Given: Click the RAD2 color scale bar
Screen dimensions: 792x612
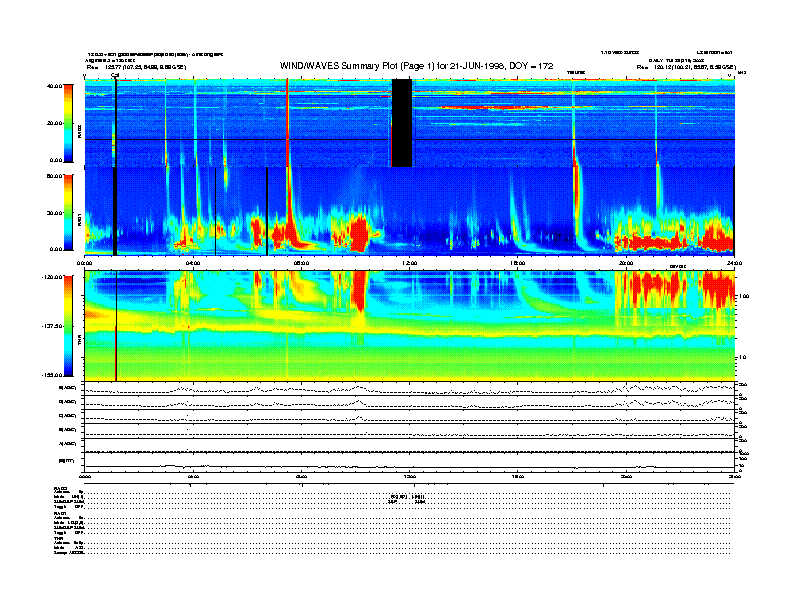Looking at the screenshot, I should pyautogui.click(x=68, y=124).
